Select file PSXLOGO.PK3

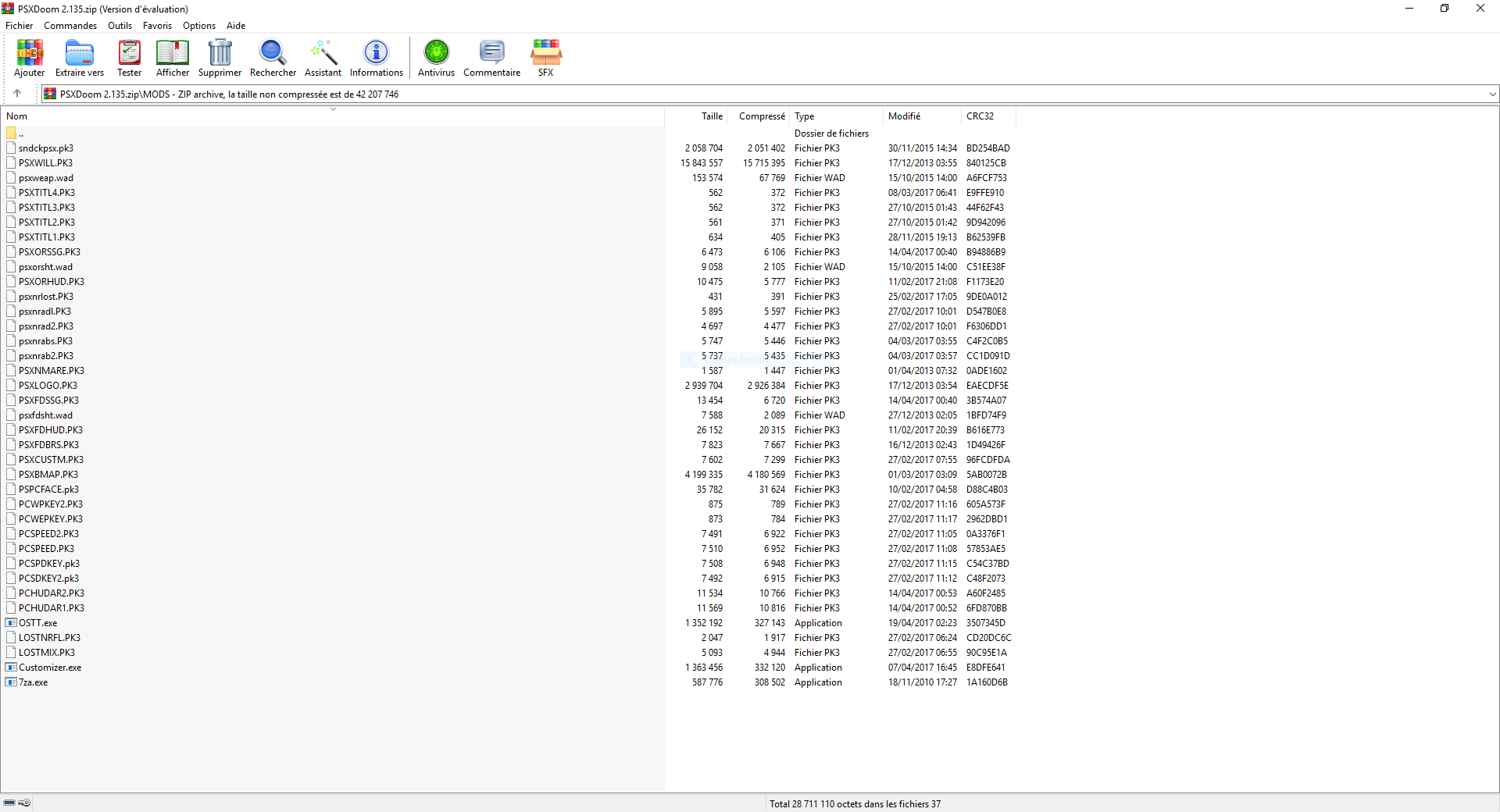[x=48, y=386]
